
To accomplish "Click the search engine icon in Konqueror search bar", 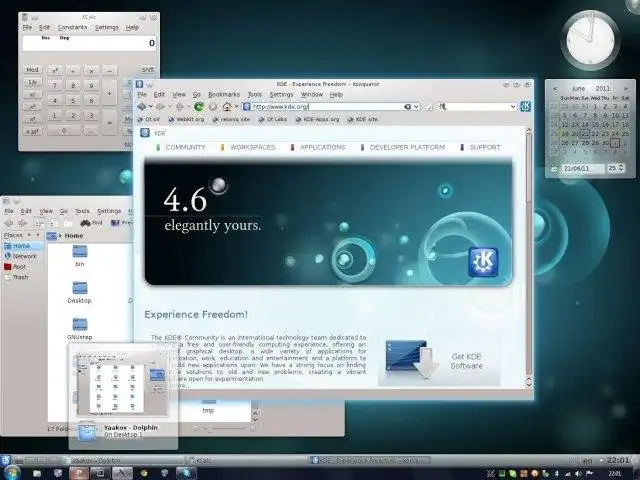I will (x=442, y=107).
